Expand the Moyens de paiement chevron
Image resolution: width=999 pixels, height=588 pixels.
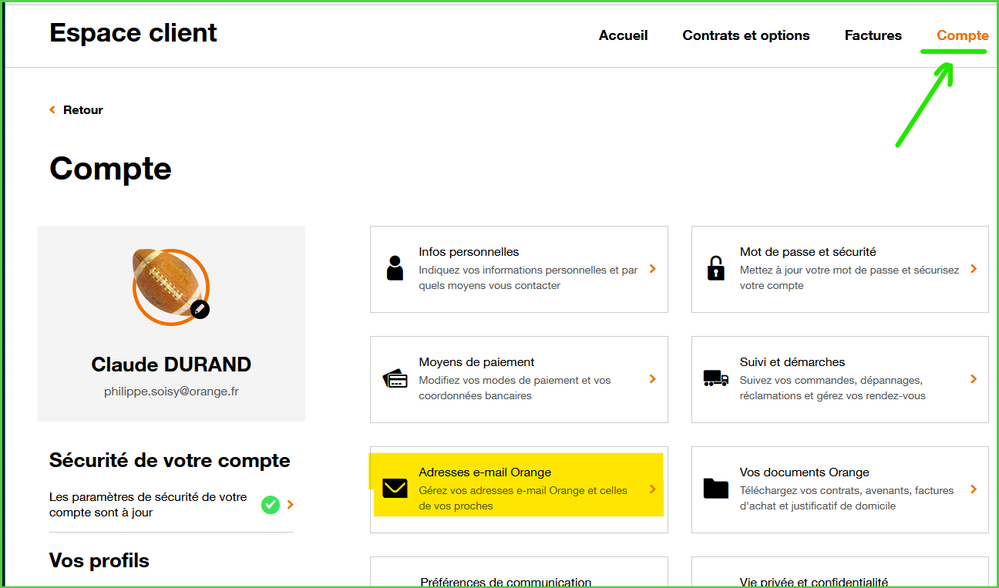click(x=652, y=379)
